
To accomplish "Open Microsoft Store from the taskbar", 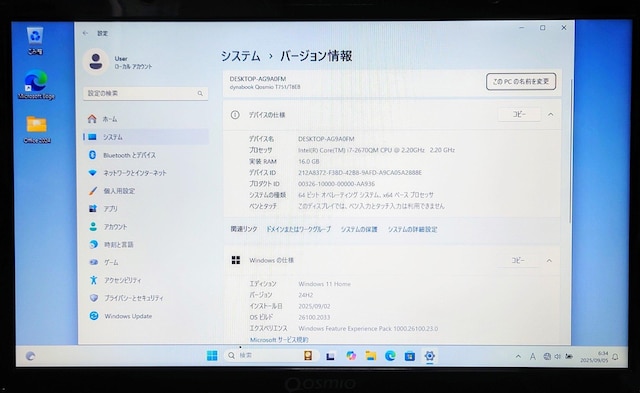I will coord(410,356).
